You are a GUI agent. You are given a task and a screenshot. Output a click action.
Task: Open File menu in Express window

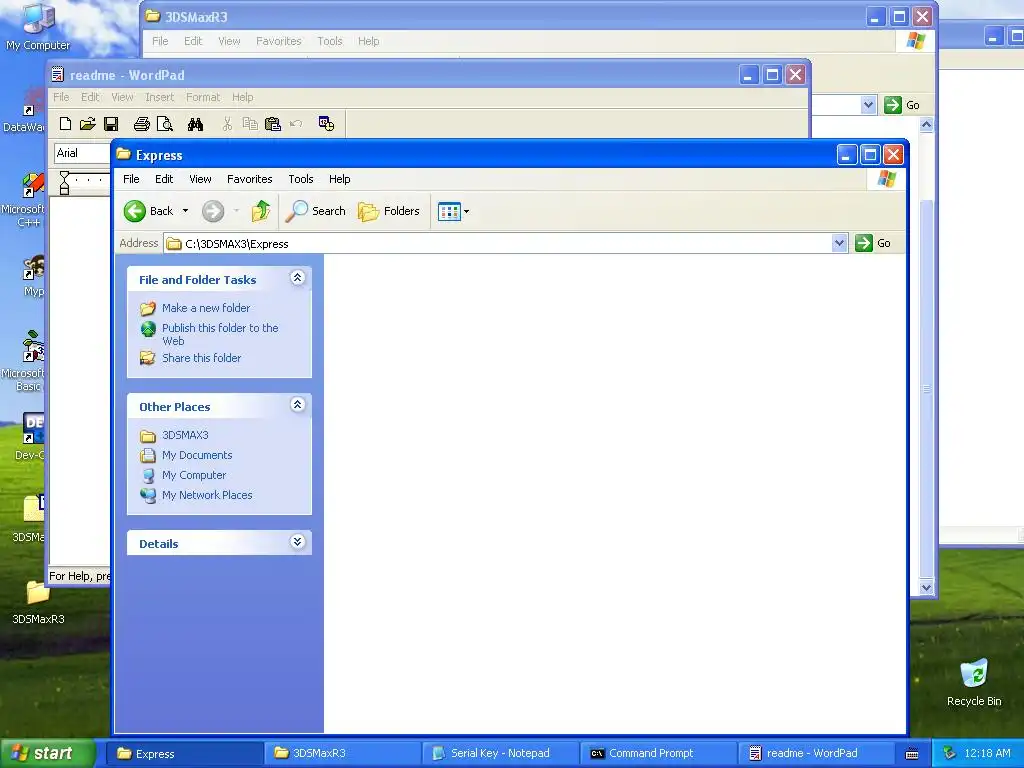[131, 179]
